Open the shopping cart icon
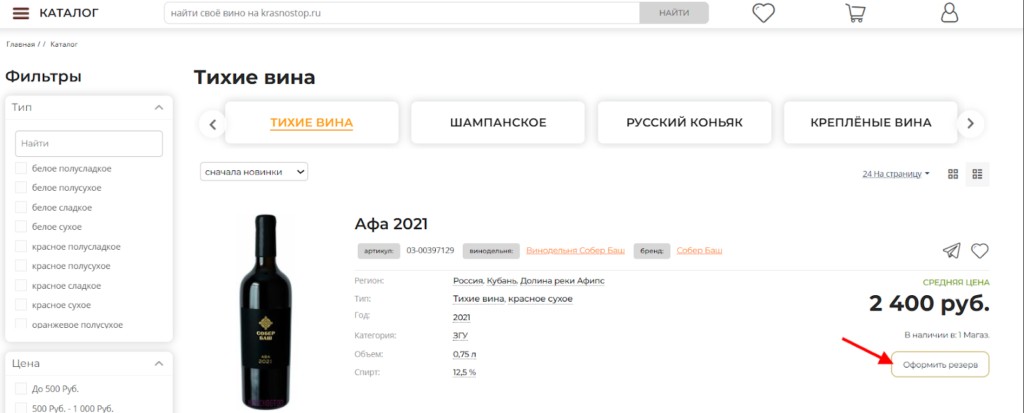 pos(855,13)
